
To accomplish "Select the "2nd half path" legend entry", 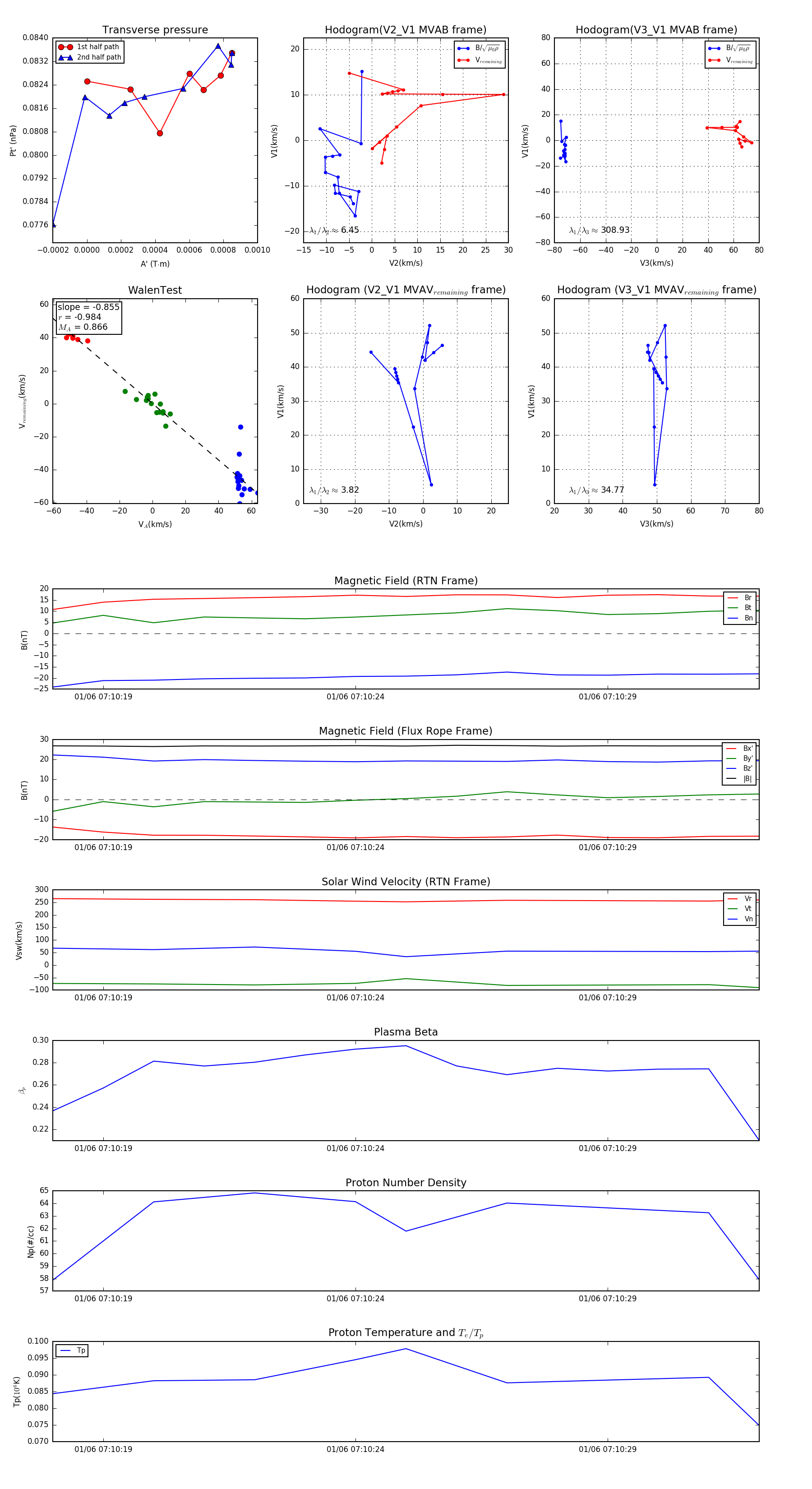I will click(90, 57).
